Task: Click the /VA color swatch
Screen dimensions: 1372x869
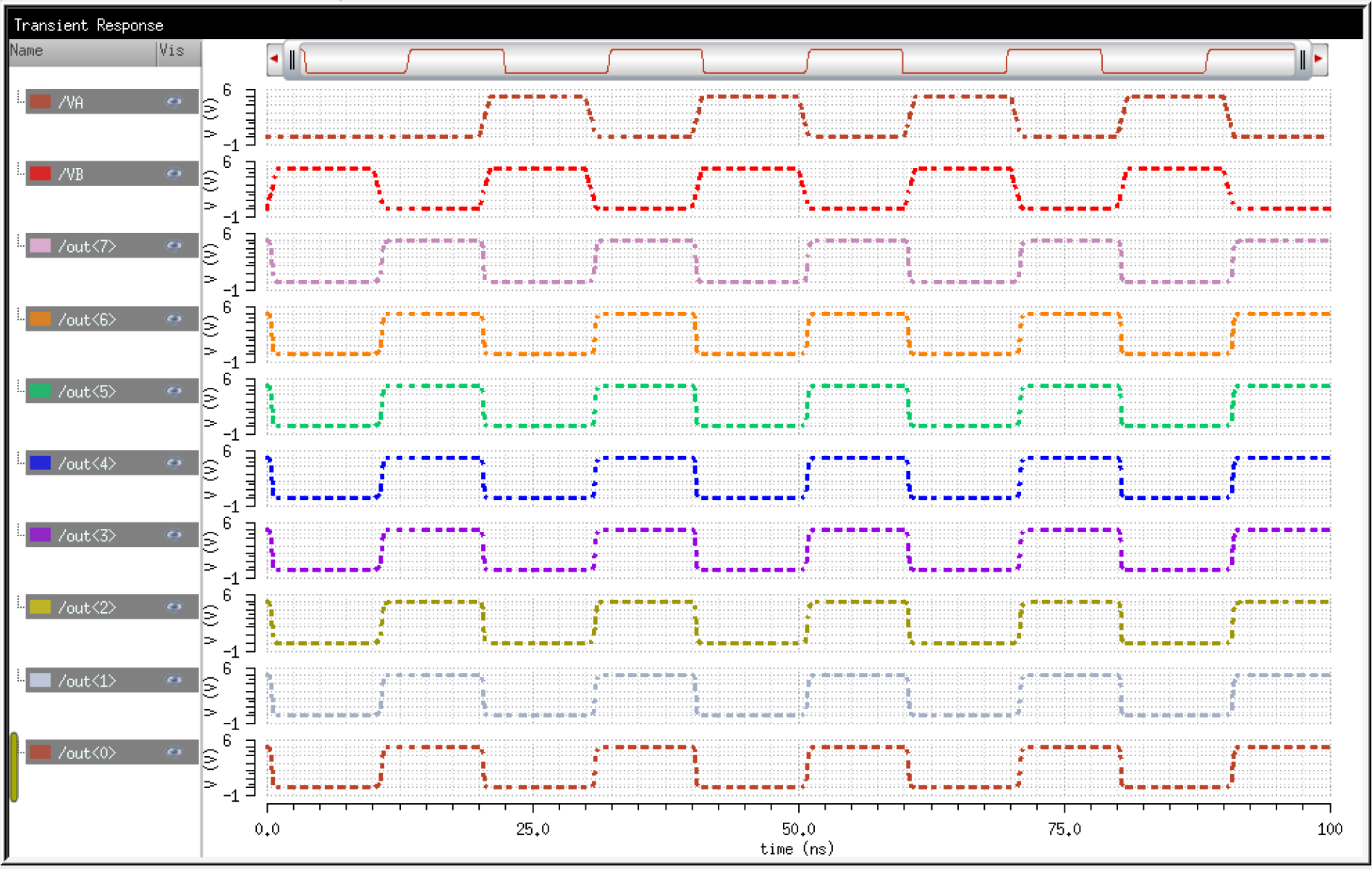Action: [x=40, y=102]
